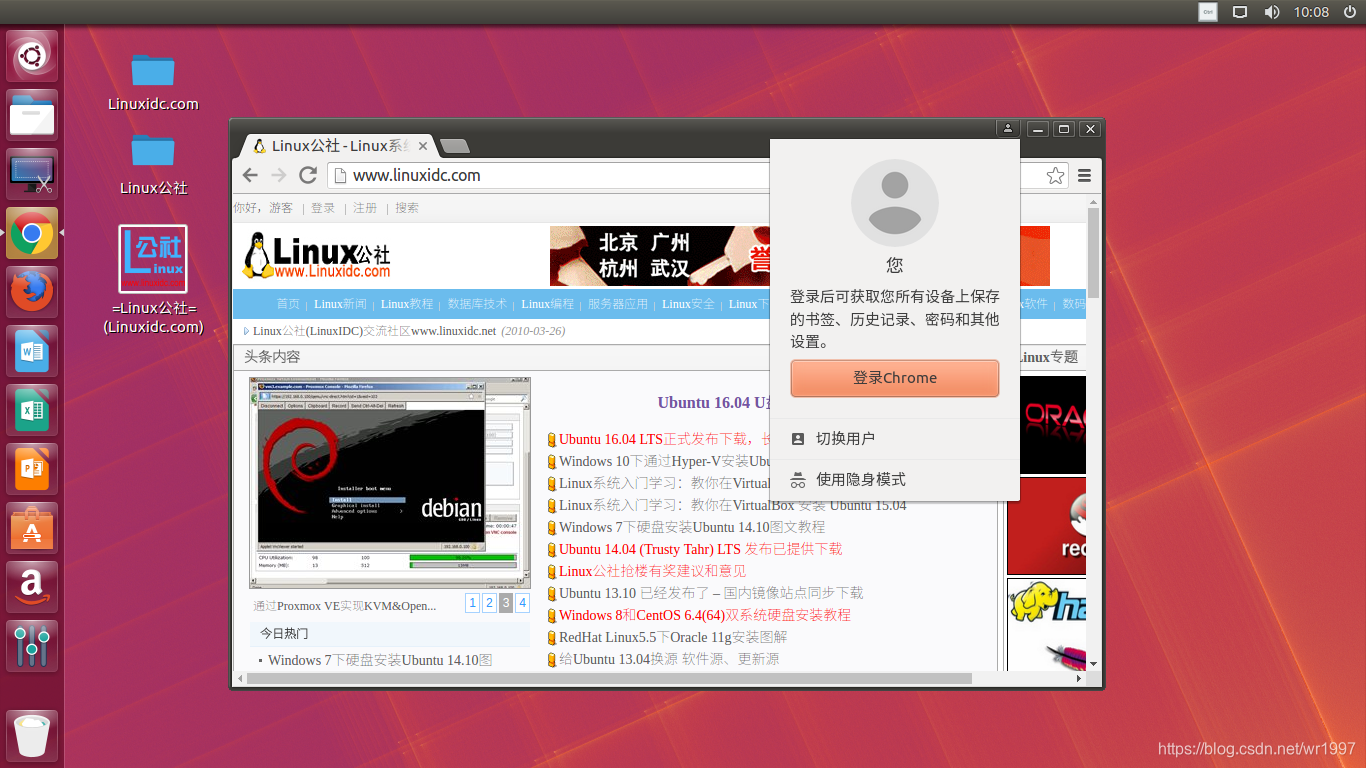Click the page scrollbar down arrow
This screenshot has height=768, width=1366.
[1093, 663]
